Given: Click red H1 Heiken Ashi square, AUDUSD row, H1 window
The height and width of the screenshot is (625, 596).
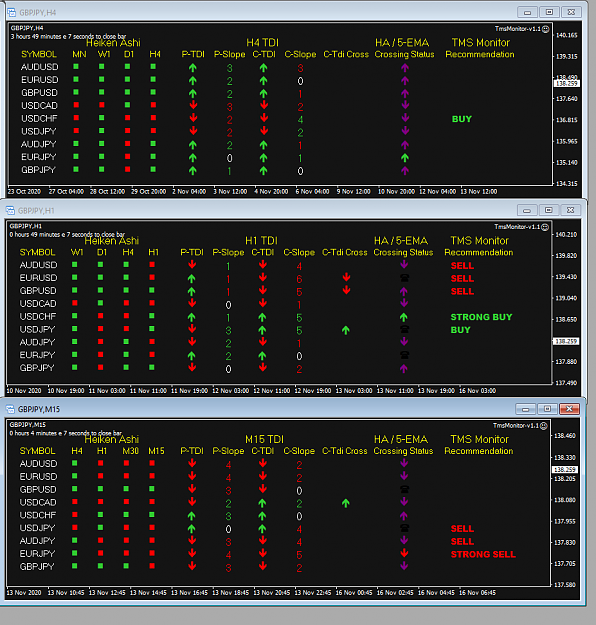Looking at the screenshot, I should (152, 264).
